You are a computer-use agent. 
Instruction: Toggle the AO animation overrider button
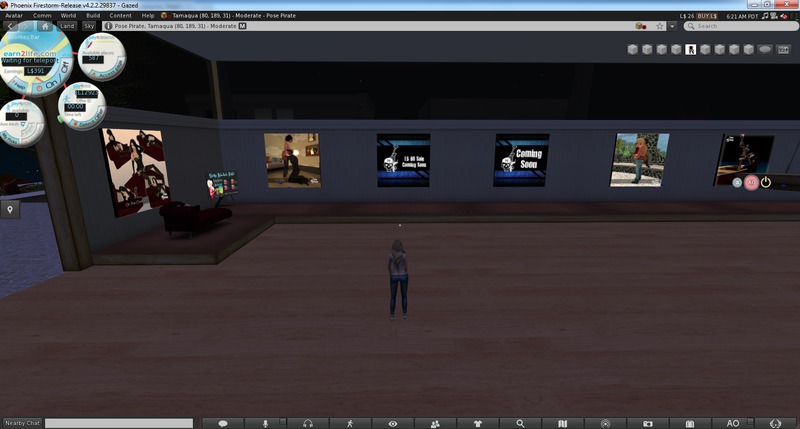732,423
